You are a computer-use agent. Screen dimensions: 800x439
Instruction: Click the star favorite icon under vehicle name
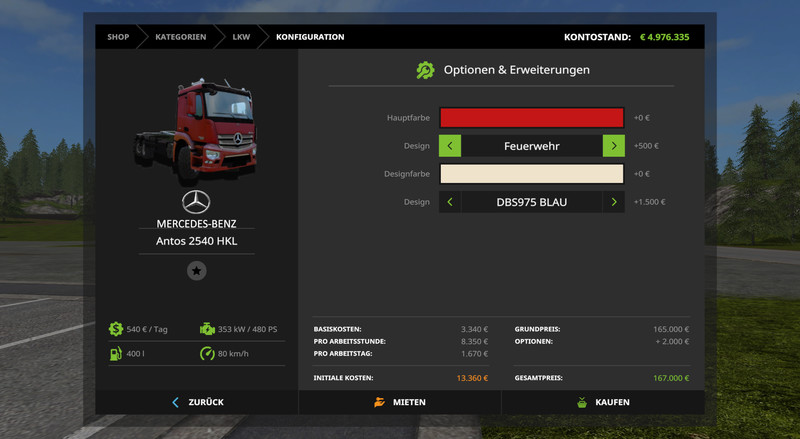(x=197, y=271)
